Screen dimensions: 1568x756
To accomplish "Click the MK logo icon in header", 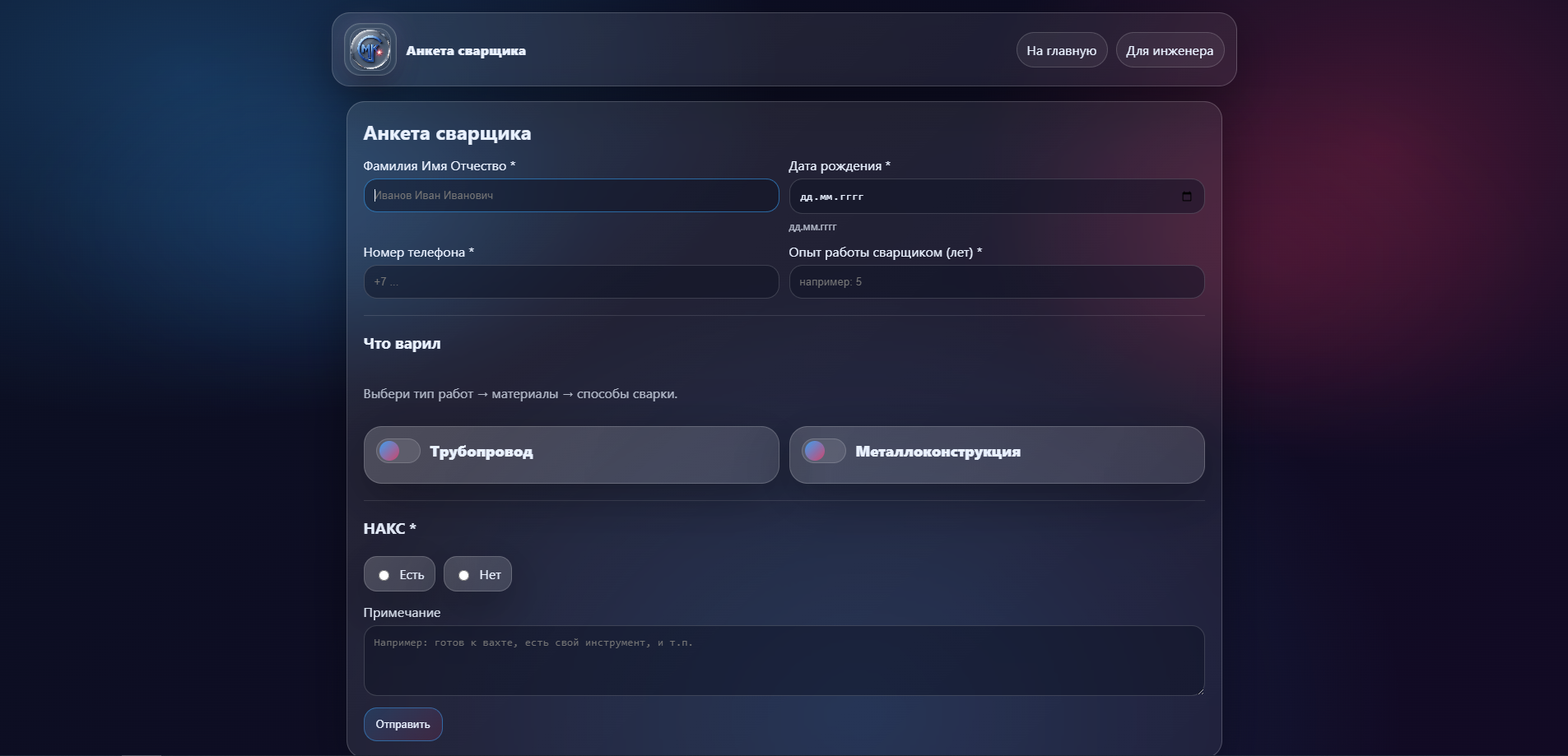I will tap(370, 50).
